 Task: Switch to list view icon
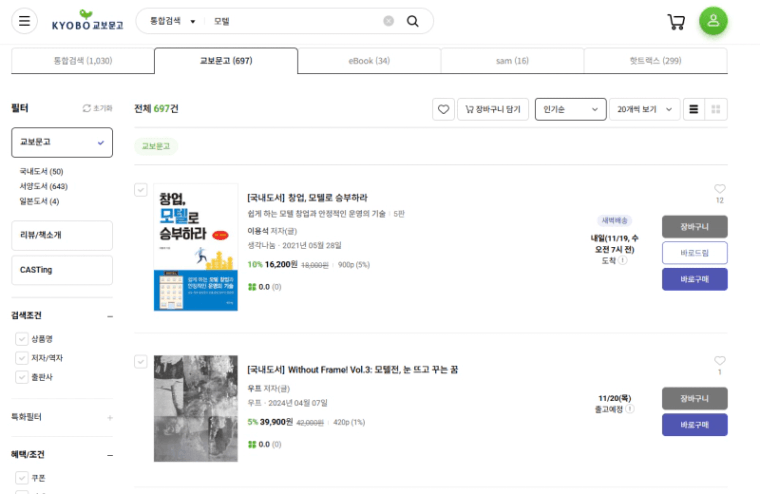[x=694, y=109]
